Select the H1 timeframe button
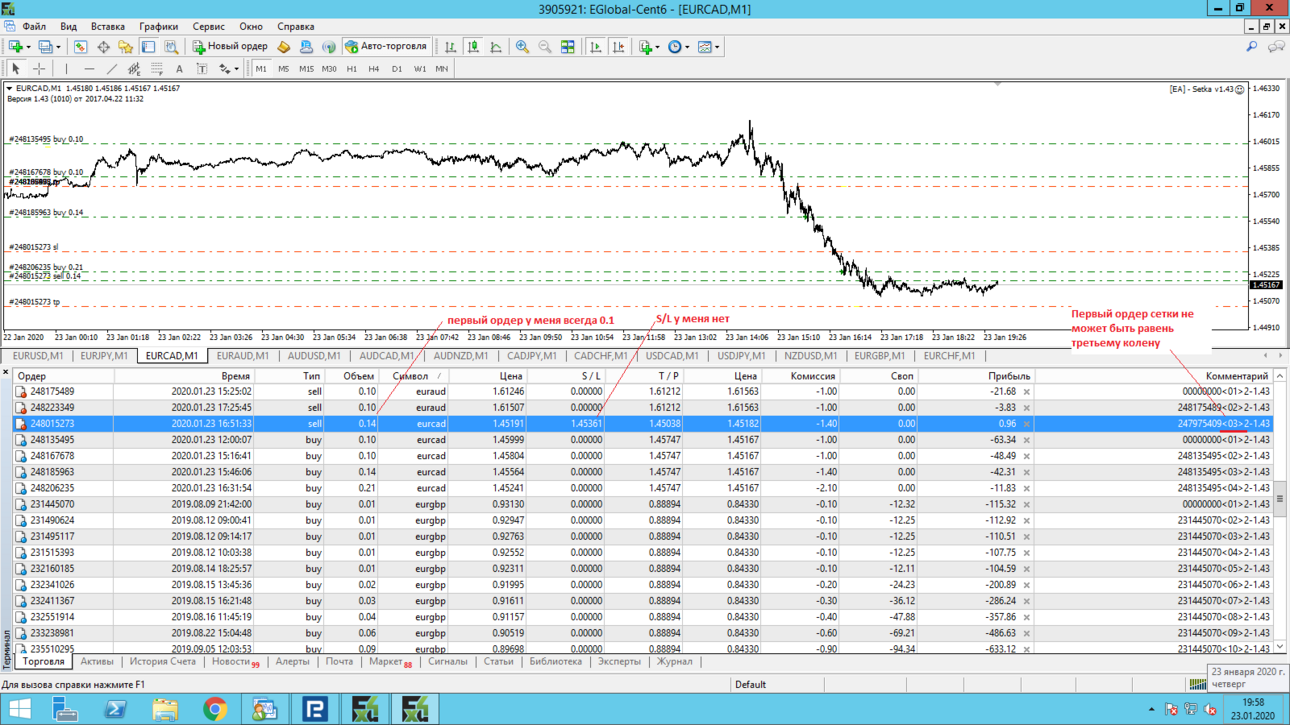 tap(351, 69)
